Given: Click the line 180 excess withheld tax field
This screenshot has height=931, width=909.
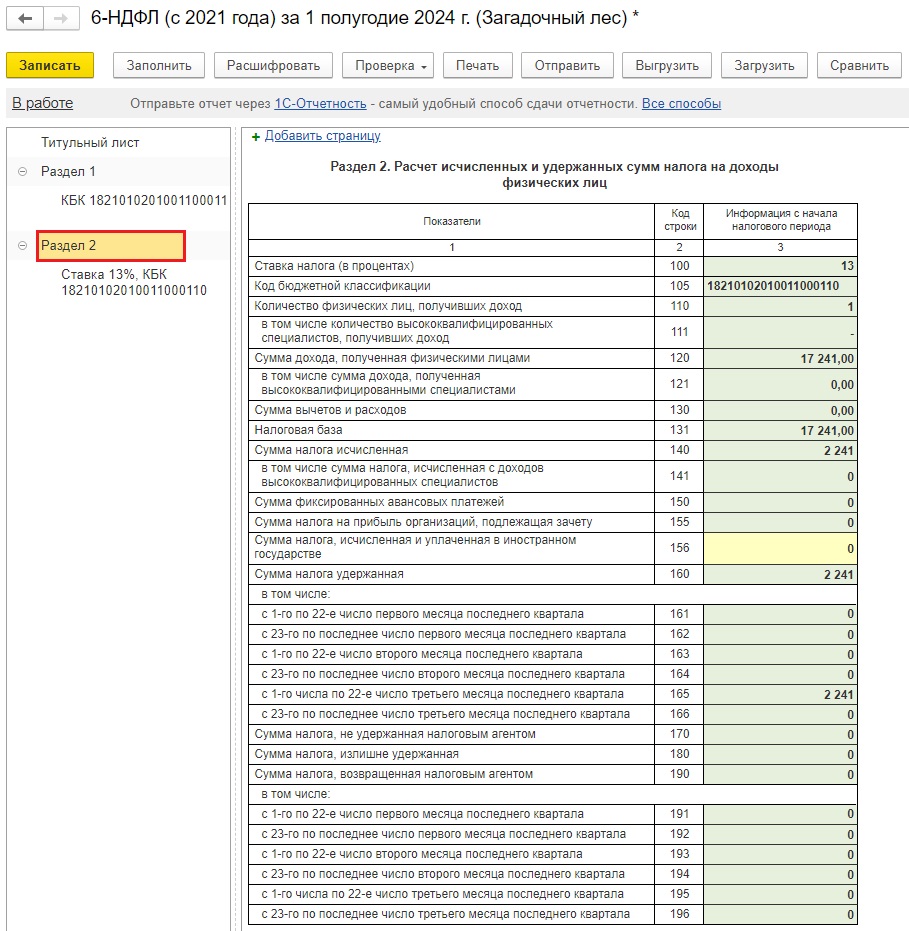Looking at the screenshot, I should (780, 755).
